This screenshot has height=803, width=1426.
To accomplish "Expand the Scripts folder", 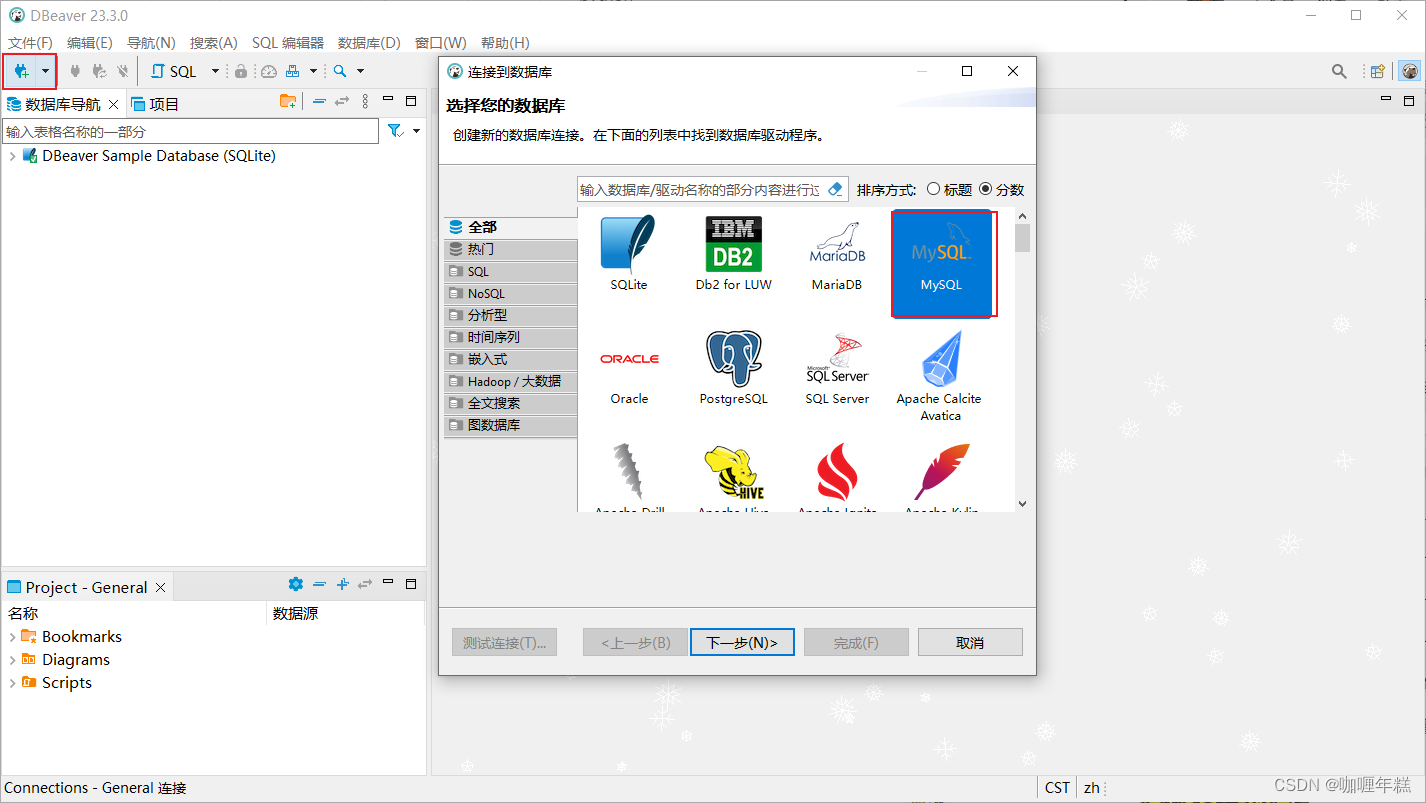I will pyautogui.click(x=12, y=683).
